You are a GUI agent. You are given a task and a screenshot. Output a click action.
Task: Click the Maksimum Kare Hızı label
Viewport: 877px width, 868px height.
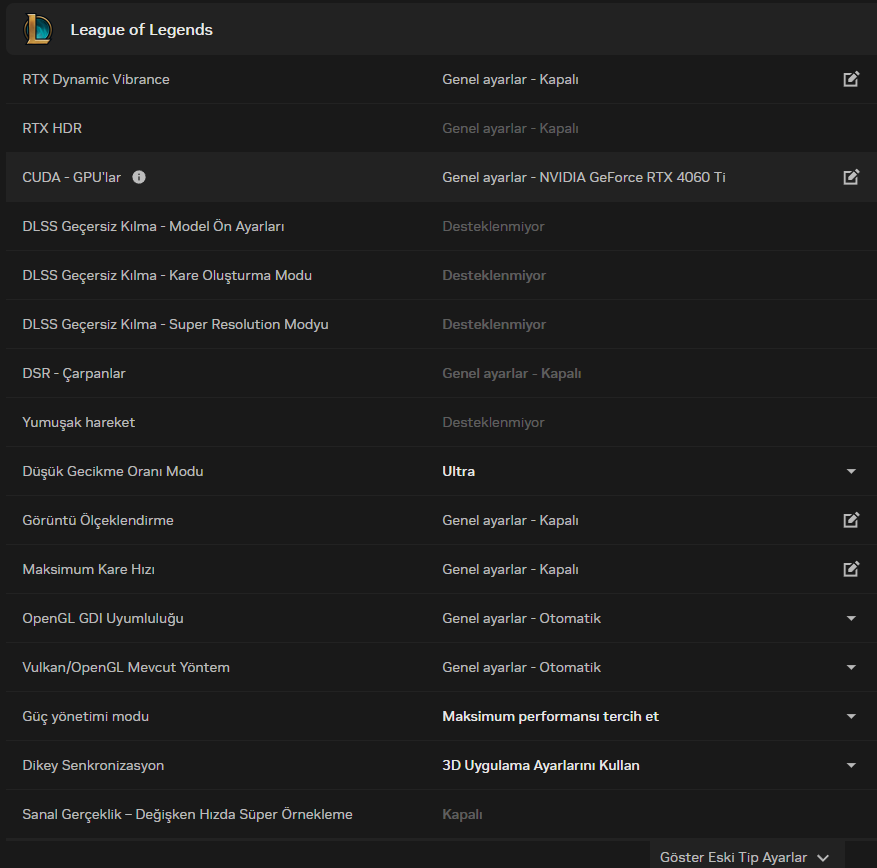[x=88, y=569]
